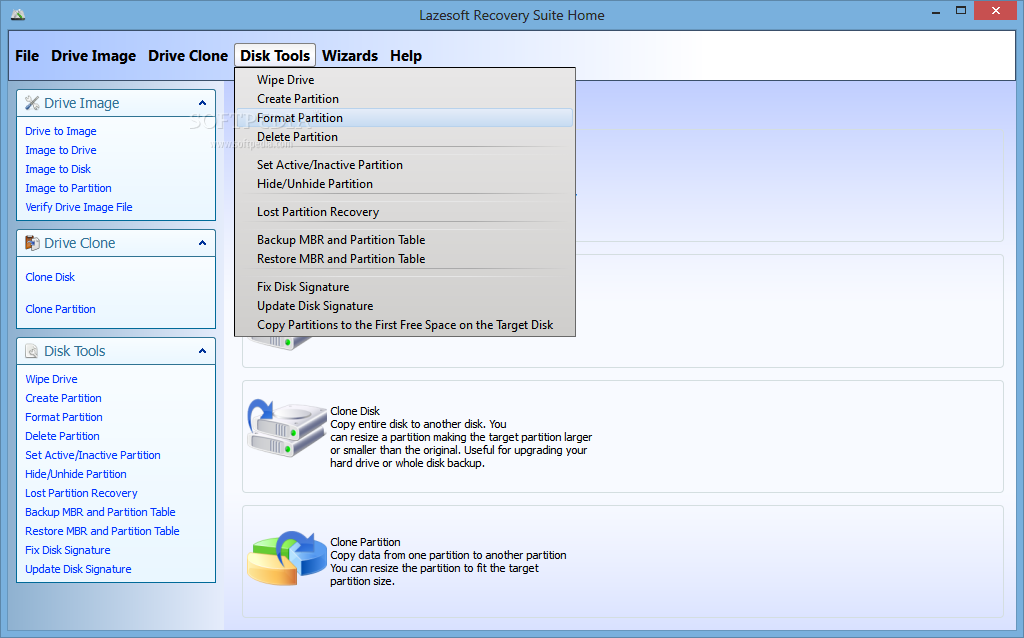The width and height of the screenshot is (1024, 638).
Task: Maximize the Lazesoft Recovery Suite window
Action: [961, 11]
